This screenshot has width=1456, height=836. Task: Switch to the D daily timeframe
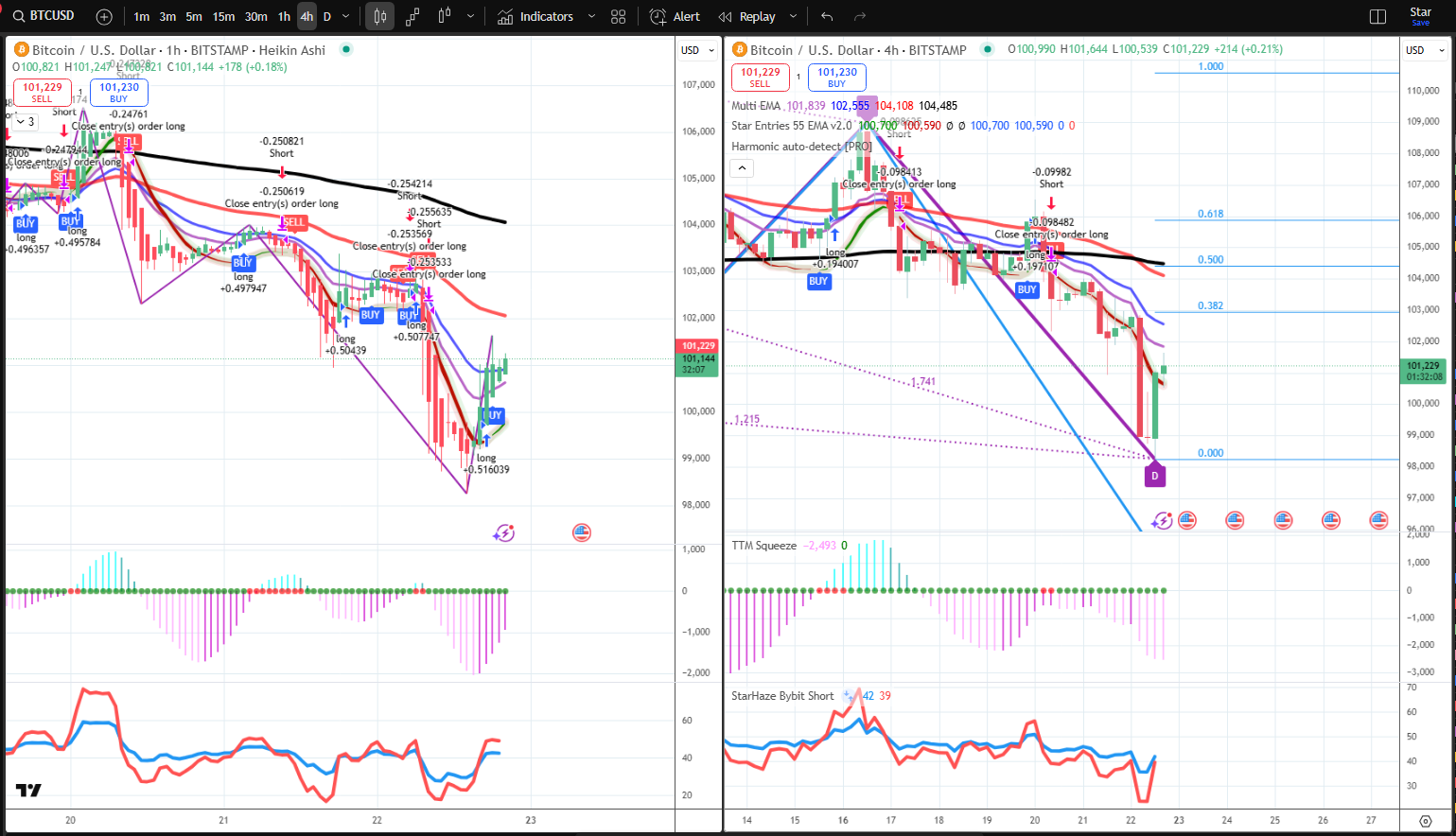point(327,17)
